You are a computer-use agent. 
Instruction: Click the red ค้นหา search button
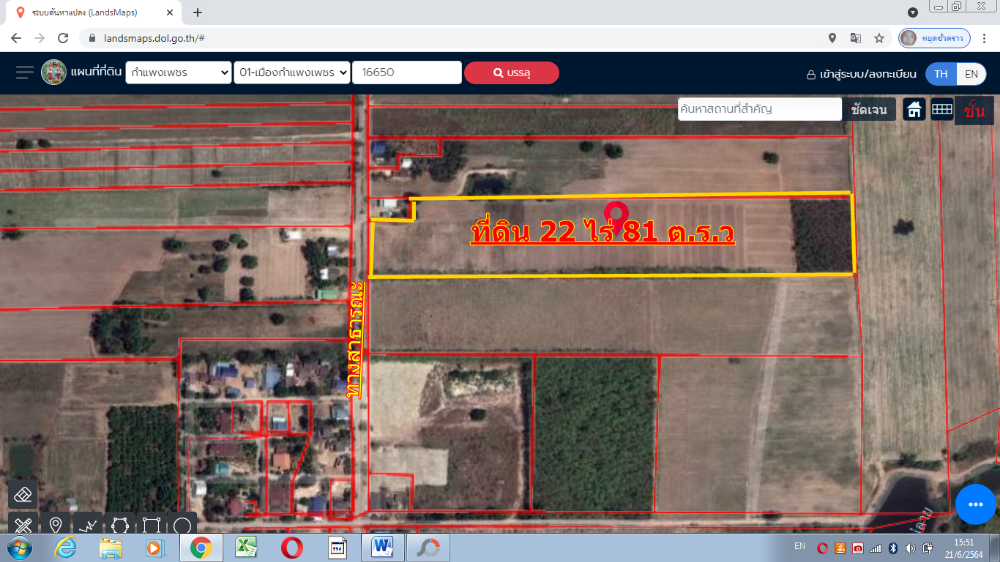tap(511, 73)
